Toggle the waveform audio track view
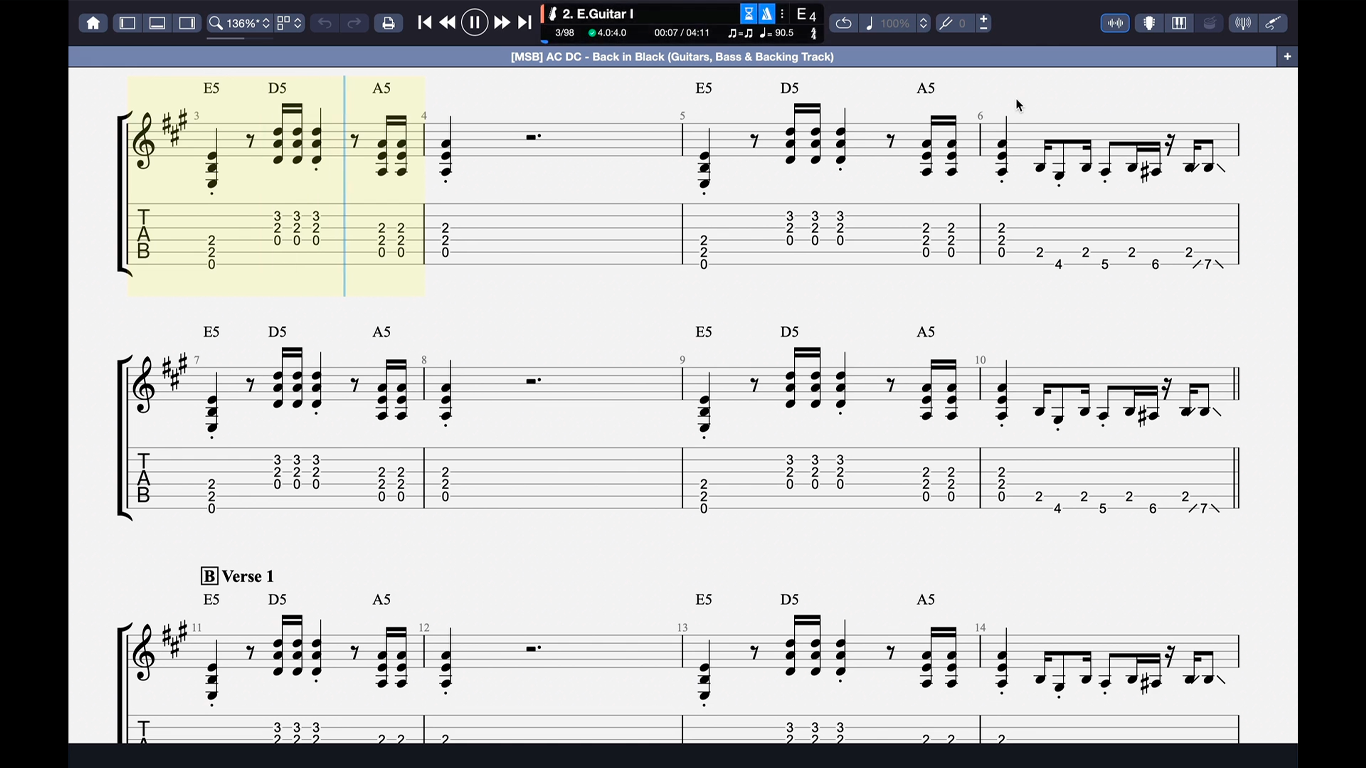Screen dimensions: 1366x768 point(1115,23)
